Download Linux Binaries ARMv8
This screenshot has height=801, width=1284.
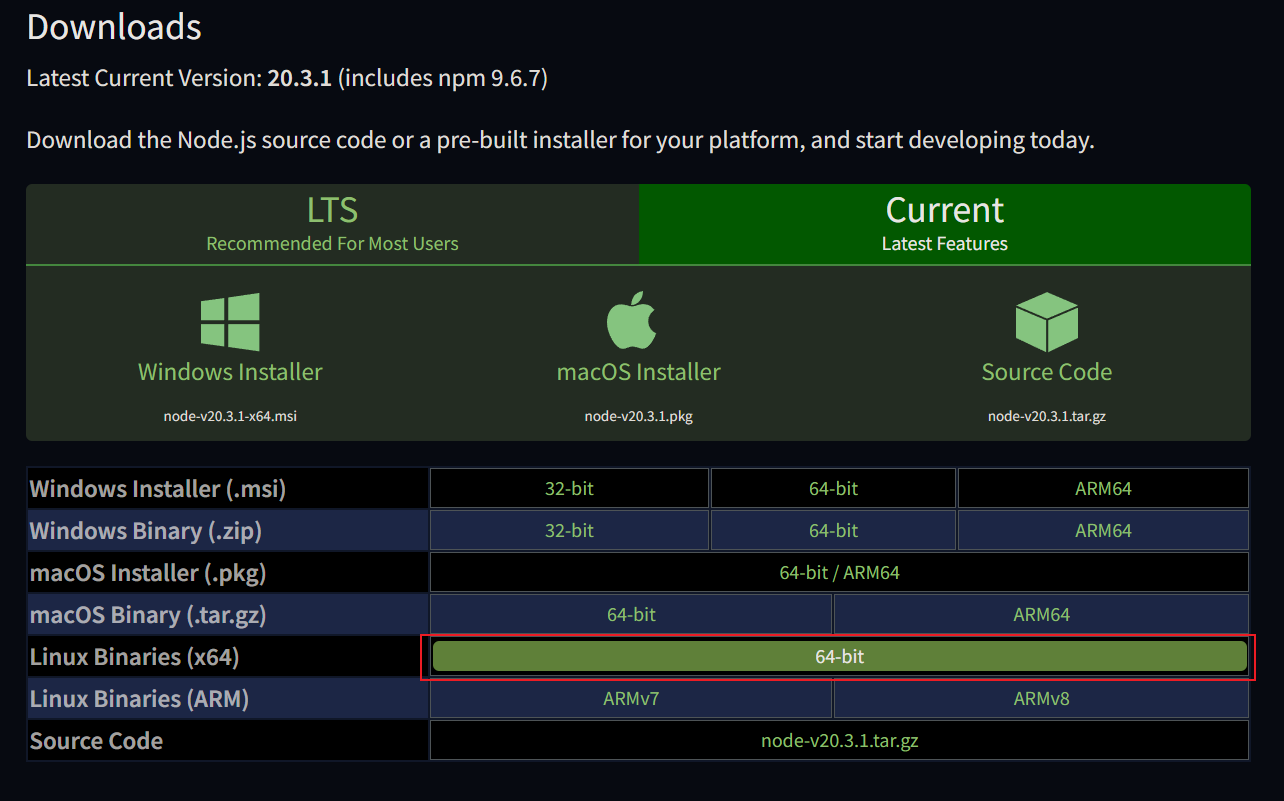pos(1041,699)
